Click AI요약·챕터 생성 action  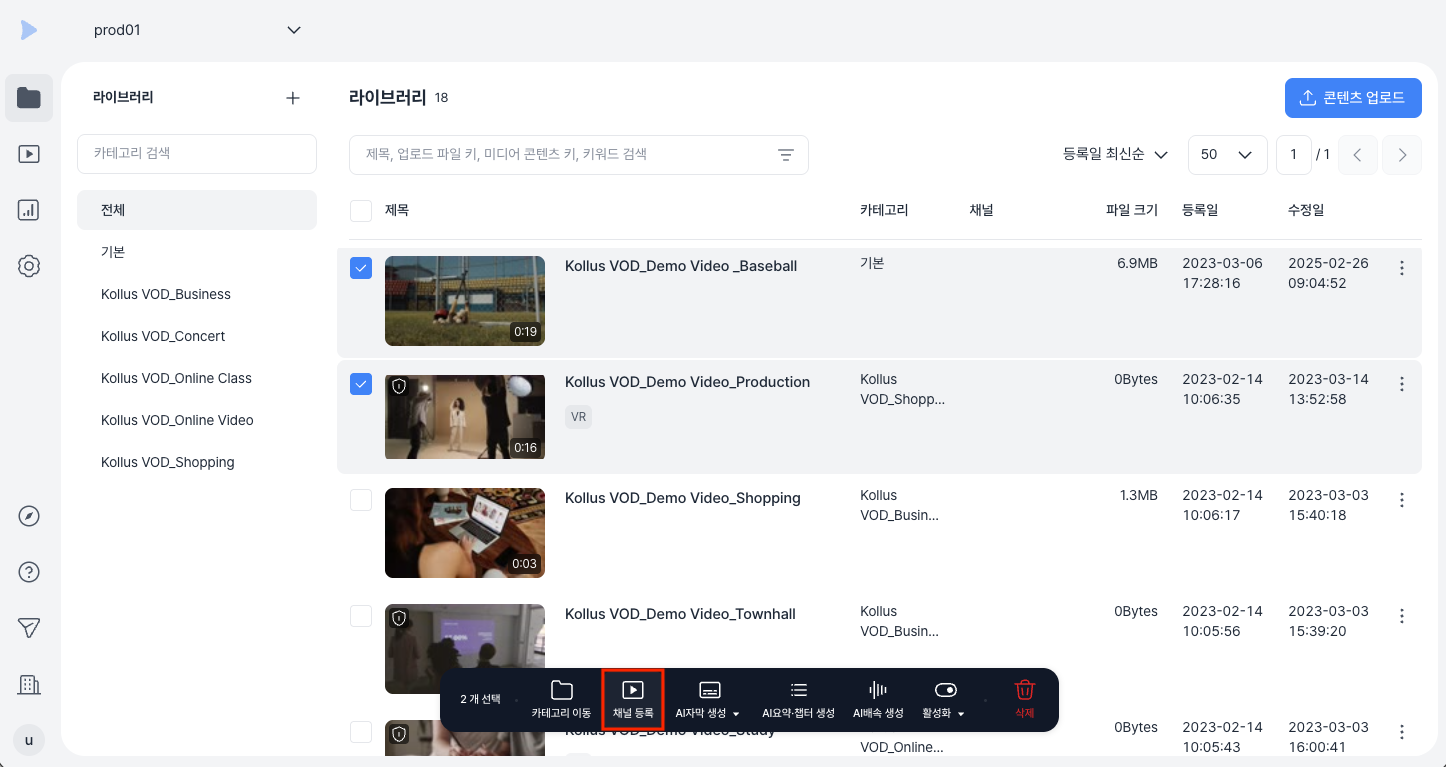798,700
